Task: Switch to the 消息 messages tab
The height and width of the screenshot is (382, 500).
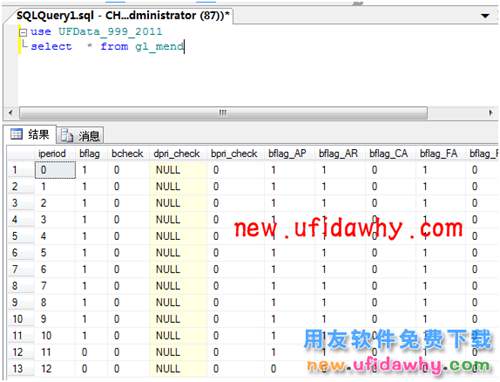Action: 80,135
